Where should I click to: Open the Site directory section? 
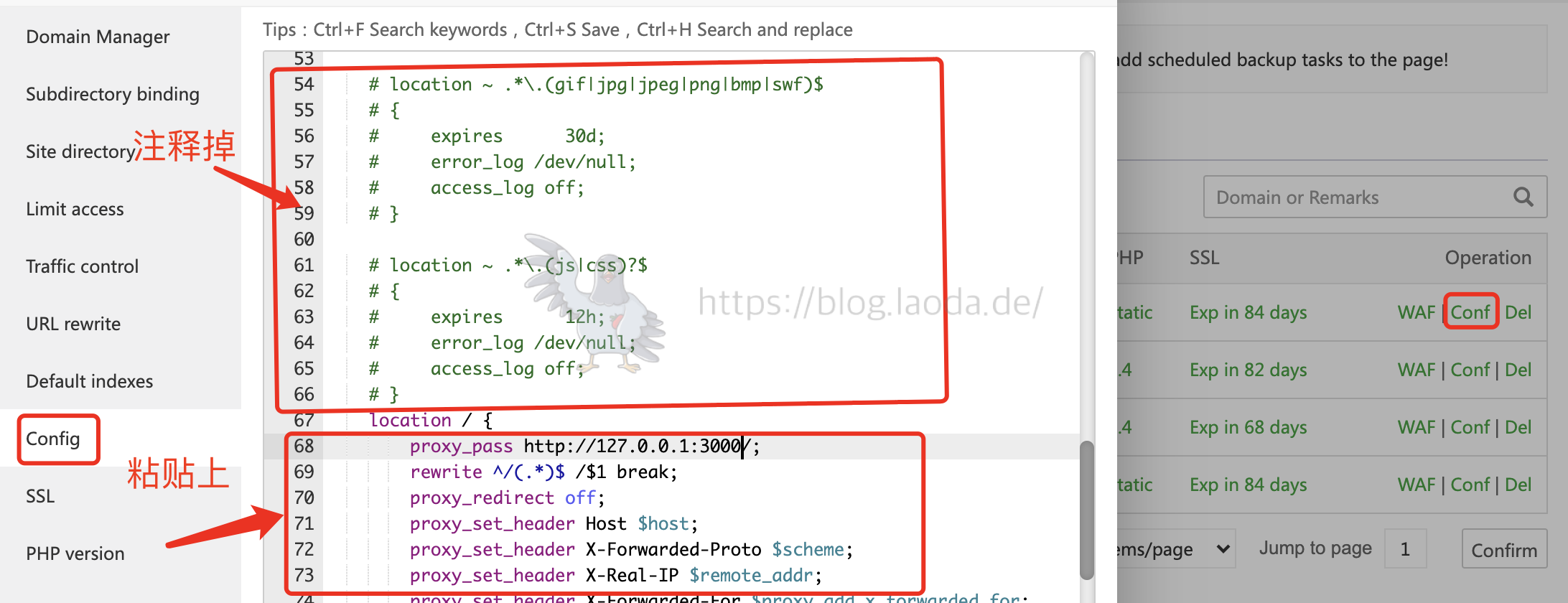point(80,151)
